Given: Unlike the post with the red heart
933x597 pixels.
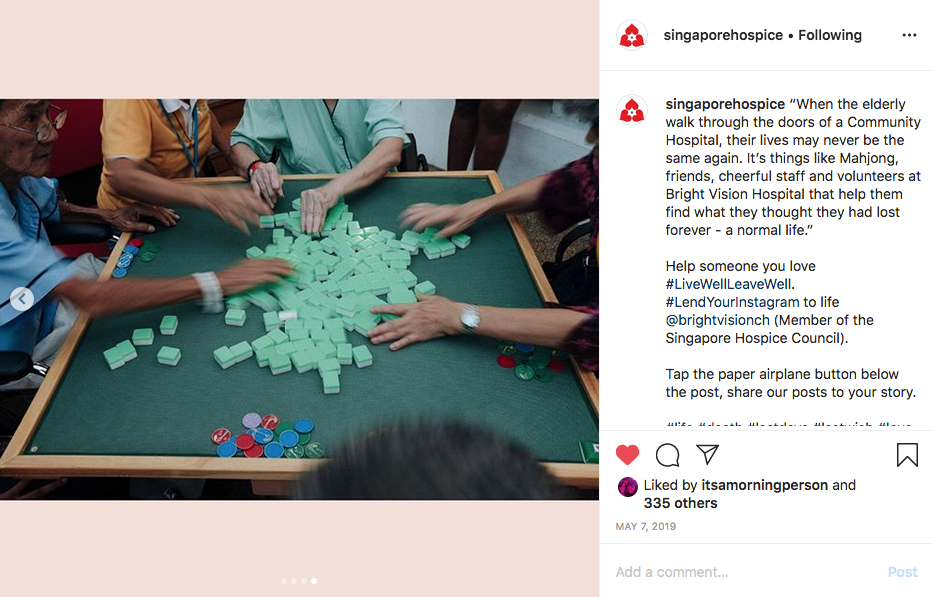Looking at the screenshot, I should pos(627,455).
